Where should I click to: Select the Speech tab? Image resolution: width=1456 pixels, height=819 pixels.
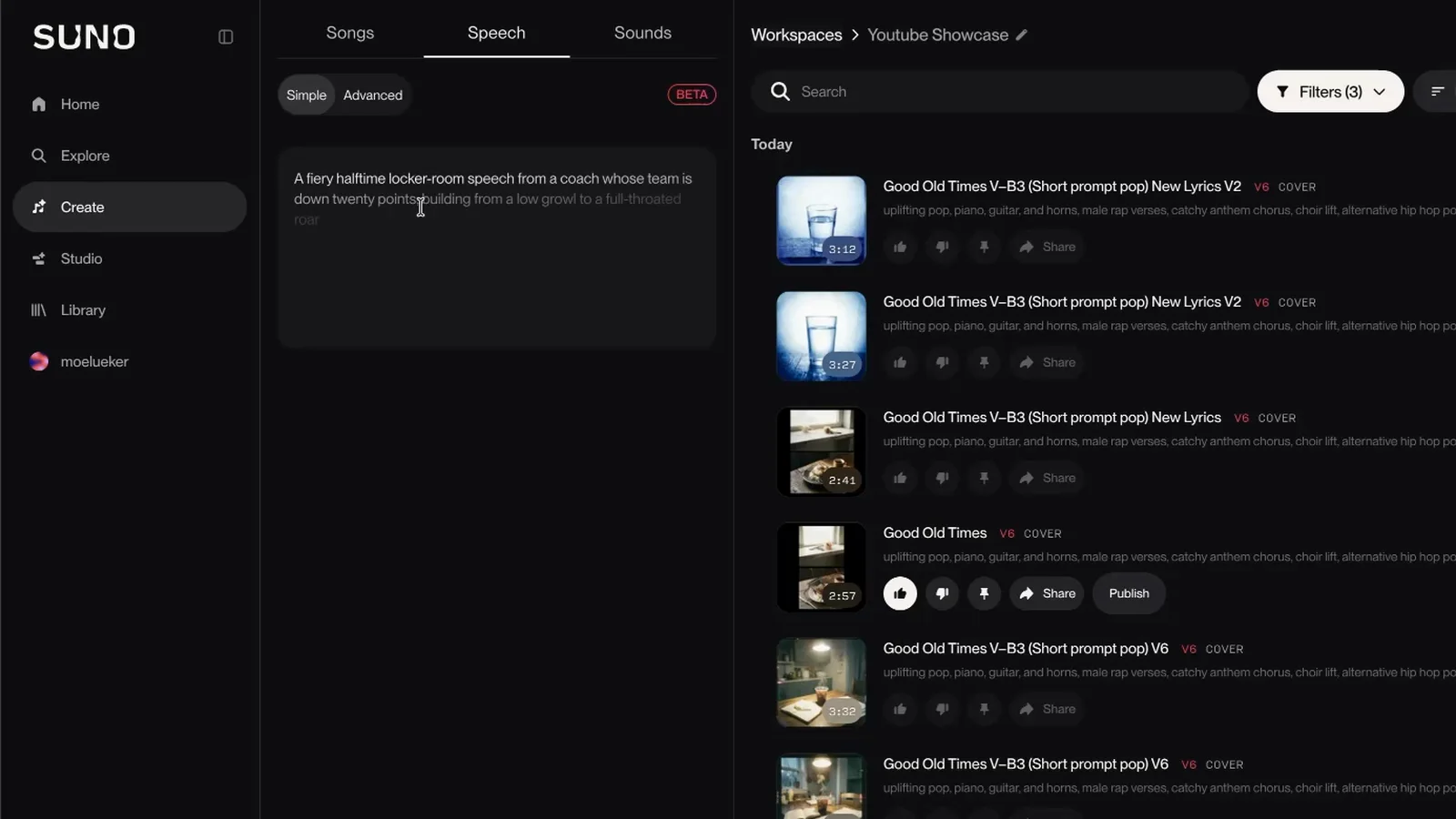click(497, 33)
